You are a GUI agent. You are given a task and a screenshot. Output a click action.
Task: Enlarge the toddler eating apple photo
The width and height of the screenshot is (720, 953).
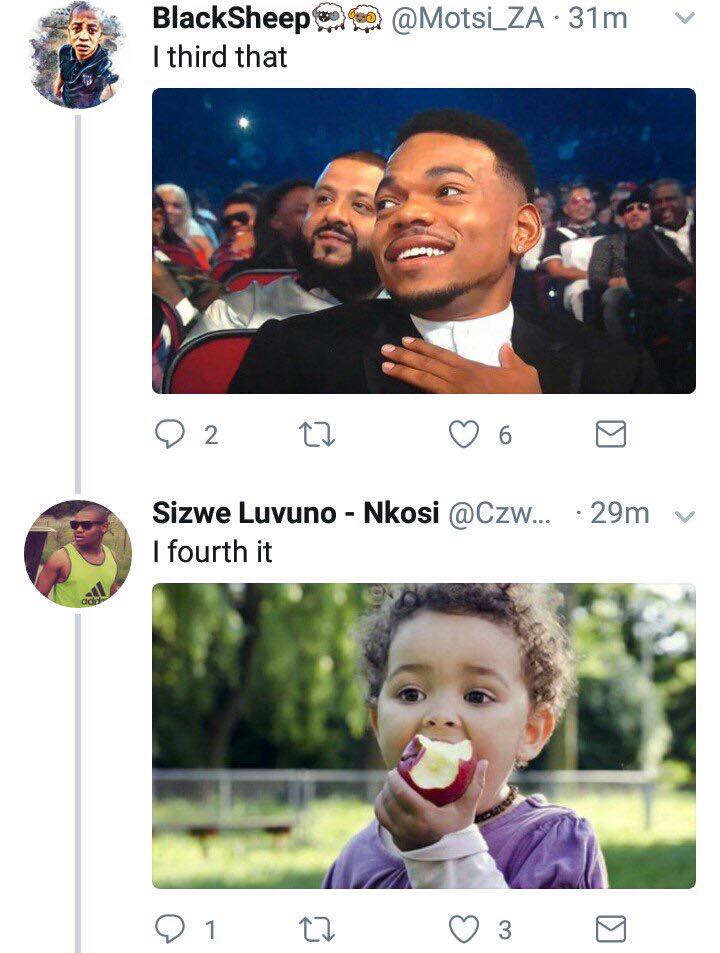tap(423, 736)
